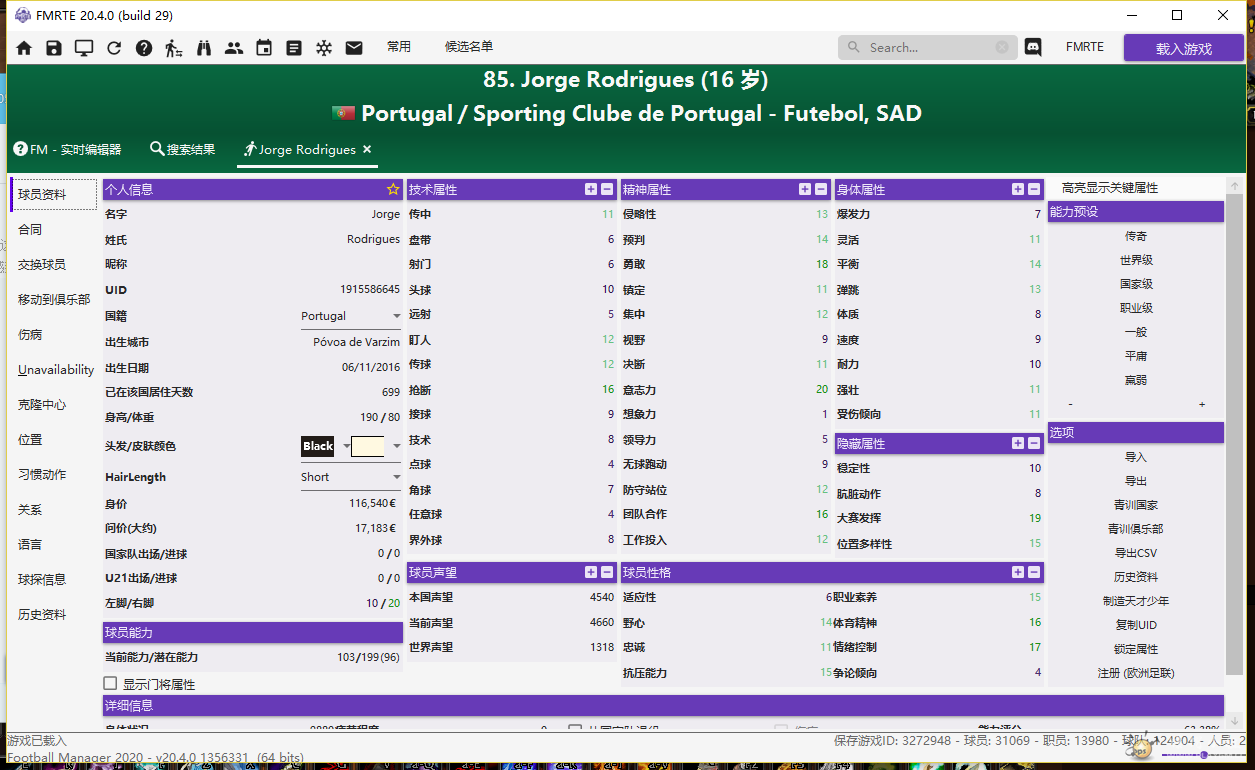Enable 显示门将属性 checkbox
Screen dimensions: 1255x770
[x=111, y=684]
